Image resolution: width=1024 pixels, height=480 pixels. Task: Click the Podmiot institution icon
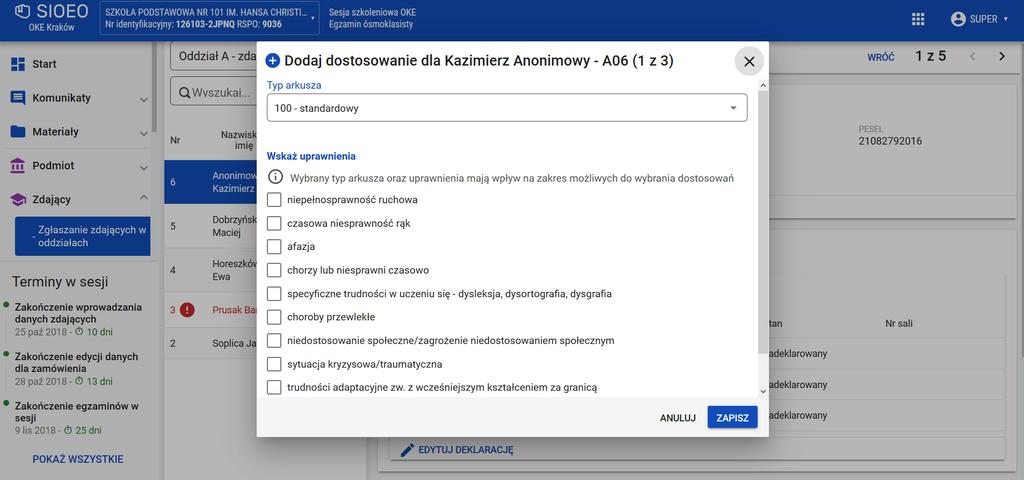pyautogui.click(x=18, y=166)
